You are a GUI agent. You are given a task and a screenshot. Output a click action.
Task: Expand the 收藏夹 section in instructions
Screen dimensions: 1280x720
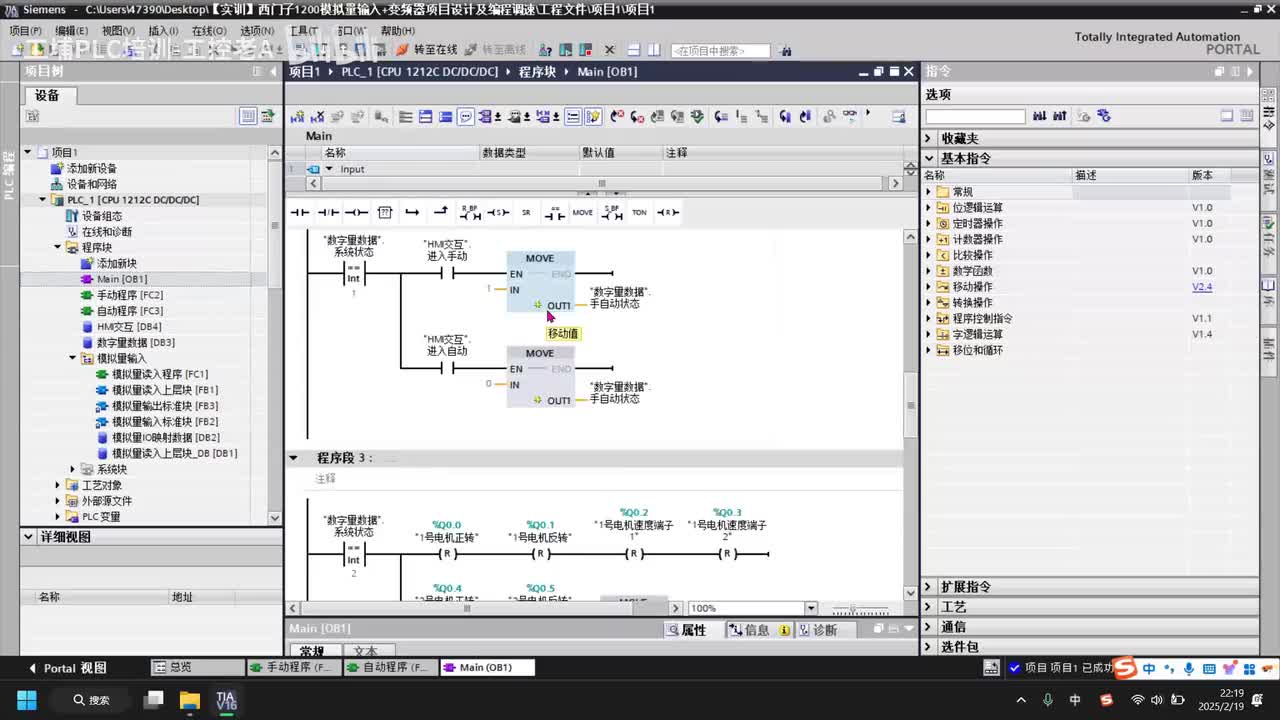(928, 138)
